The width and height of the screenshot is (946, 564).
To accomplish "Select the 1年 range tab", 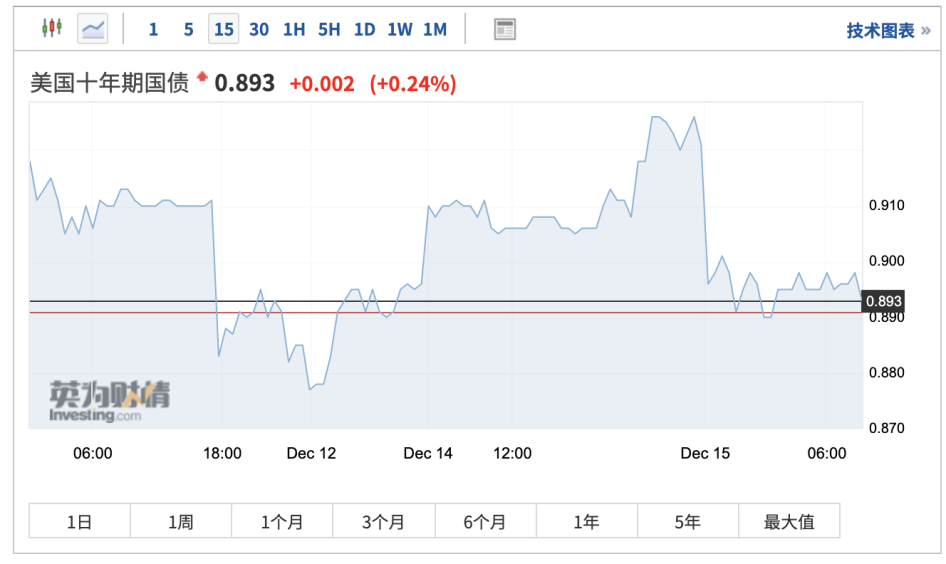I will coord(586,521).
